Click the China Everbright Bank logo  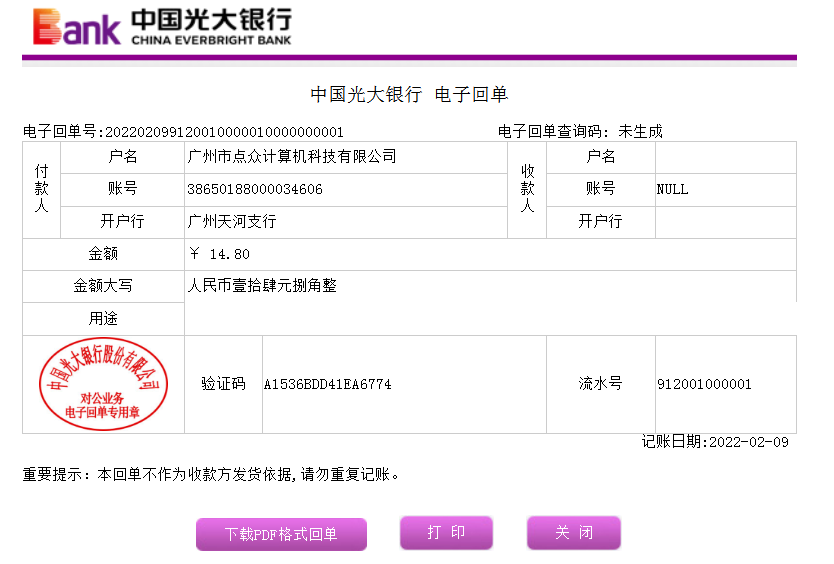(x=162, y=27)
